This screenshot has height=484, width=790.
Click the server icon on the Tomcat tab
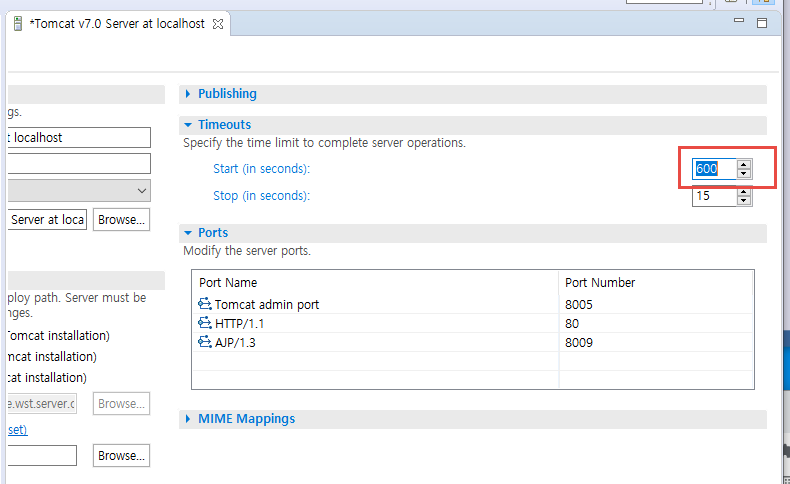point(18,24)
